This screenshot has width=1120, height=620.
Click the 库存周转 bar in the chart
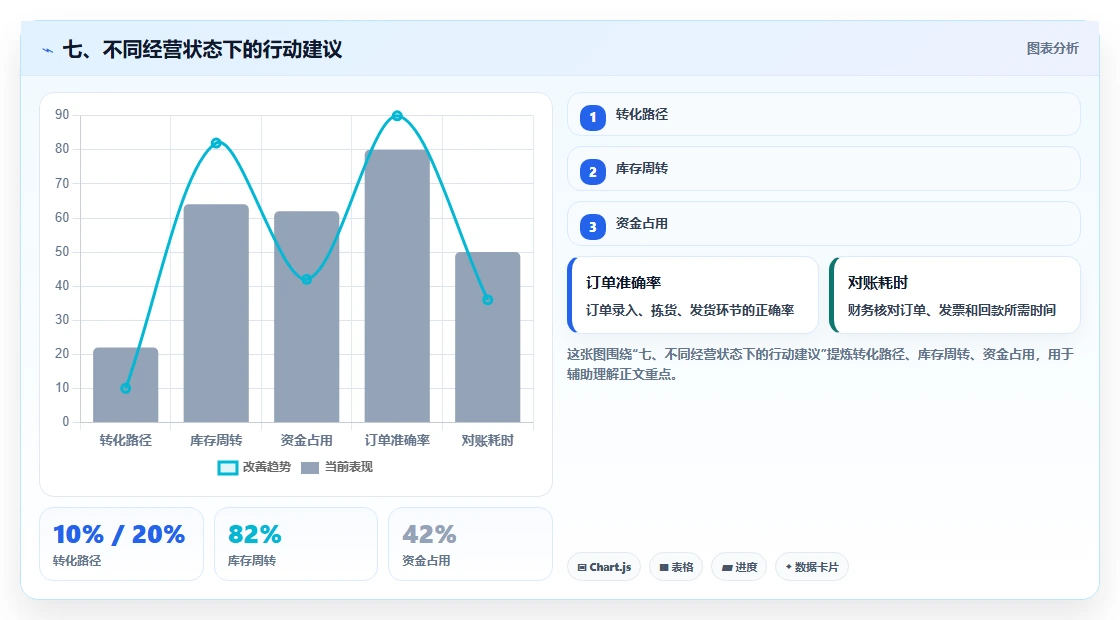pos(216,313)
